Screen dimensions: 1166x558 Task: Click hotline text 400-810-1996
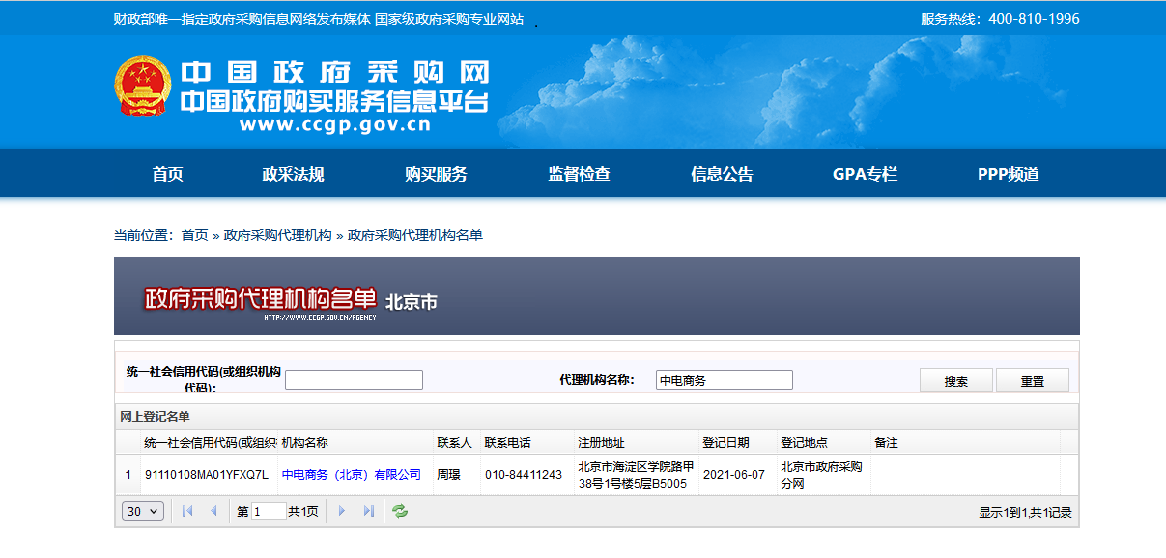pyautogui.click(x=1034, y=19)
